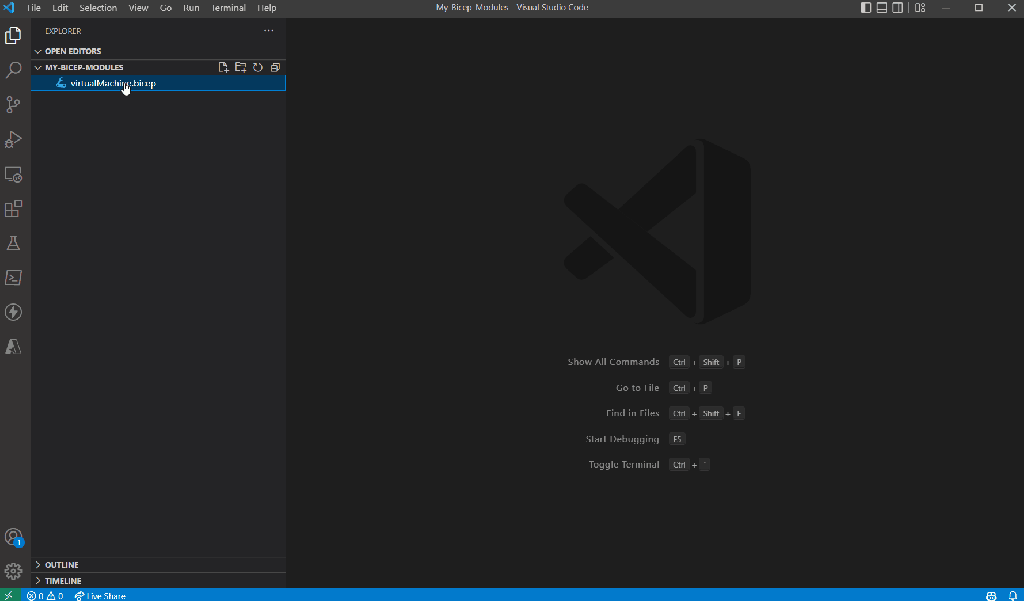Open the Extensions view

(x=14, y=209)
